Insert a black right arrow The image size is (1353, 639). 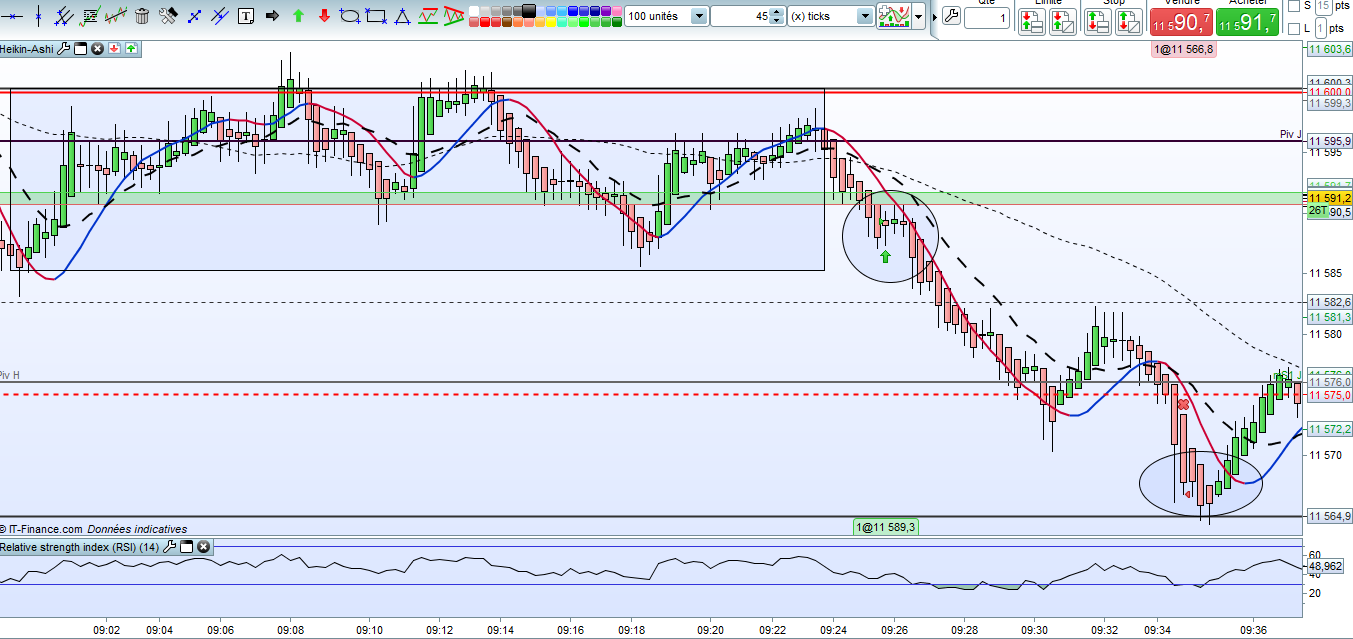point(271,16)
